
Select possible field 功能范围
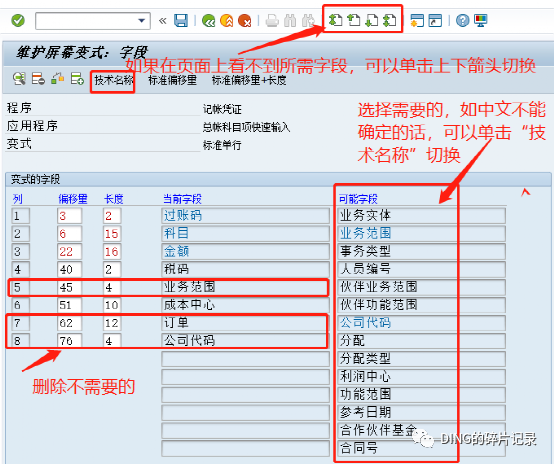pyautogui.click(x=422, y=394)
